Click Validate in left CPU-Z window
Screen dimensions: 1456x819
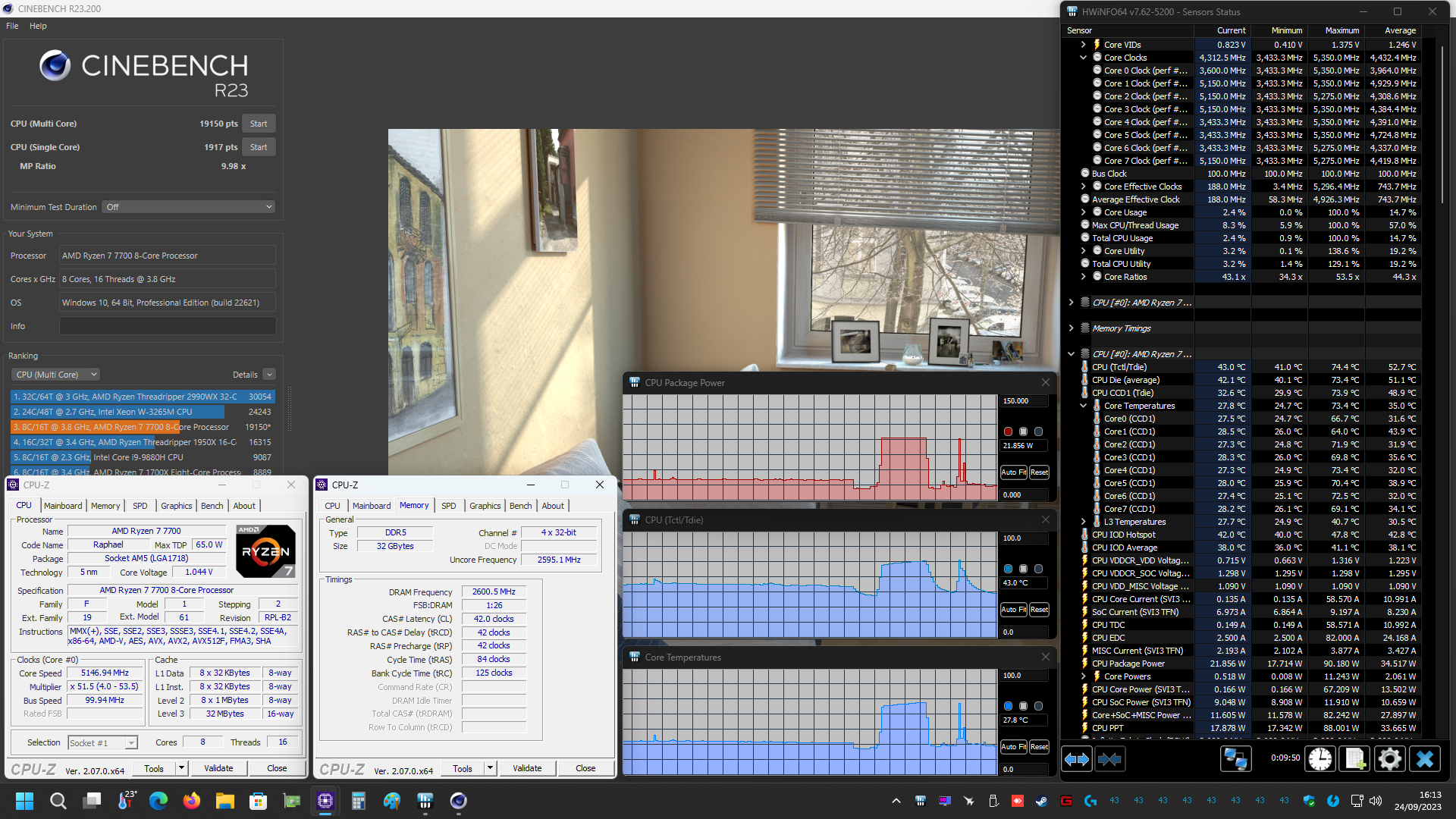(218, 768)
